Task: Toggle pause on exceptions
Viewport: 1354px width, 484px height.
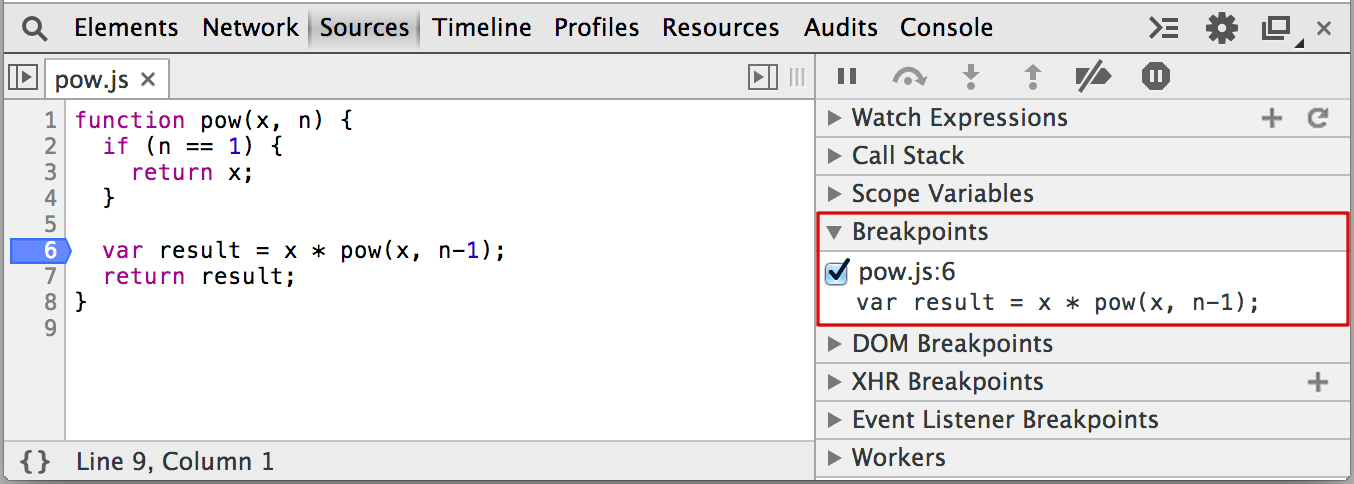Action: coord(1156,77)
